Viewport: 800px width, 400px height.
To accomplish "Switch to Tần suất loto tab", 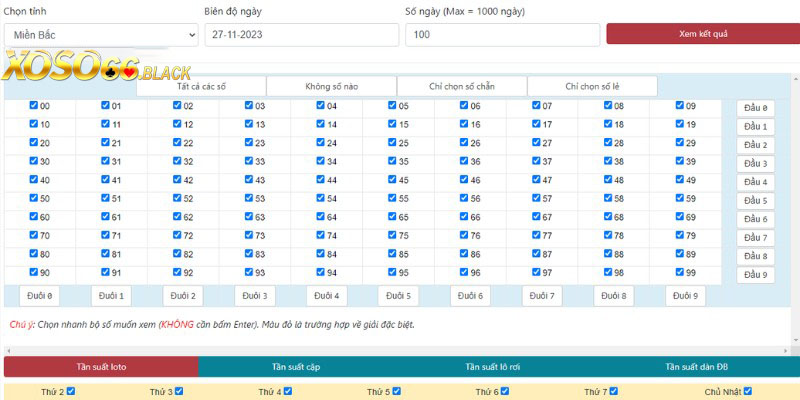I will (101, 367).
